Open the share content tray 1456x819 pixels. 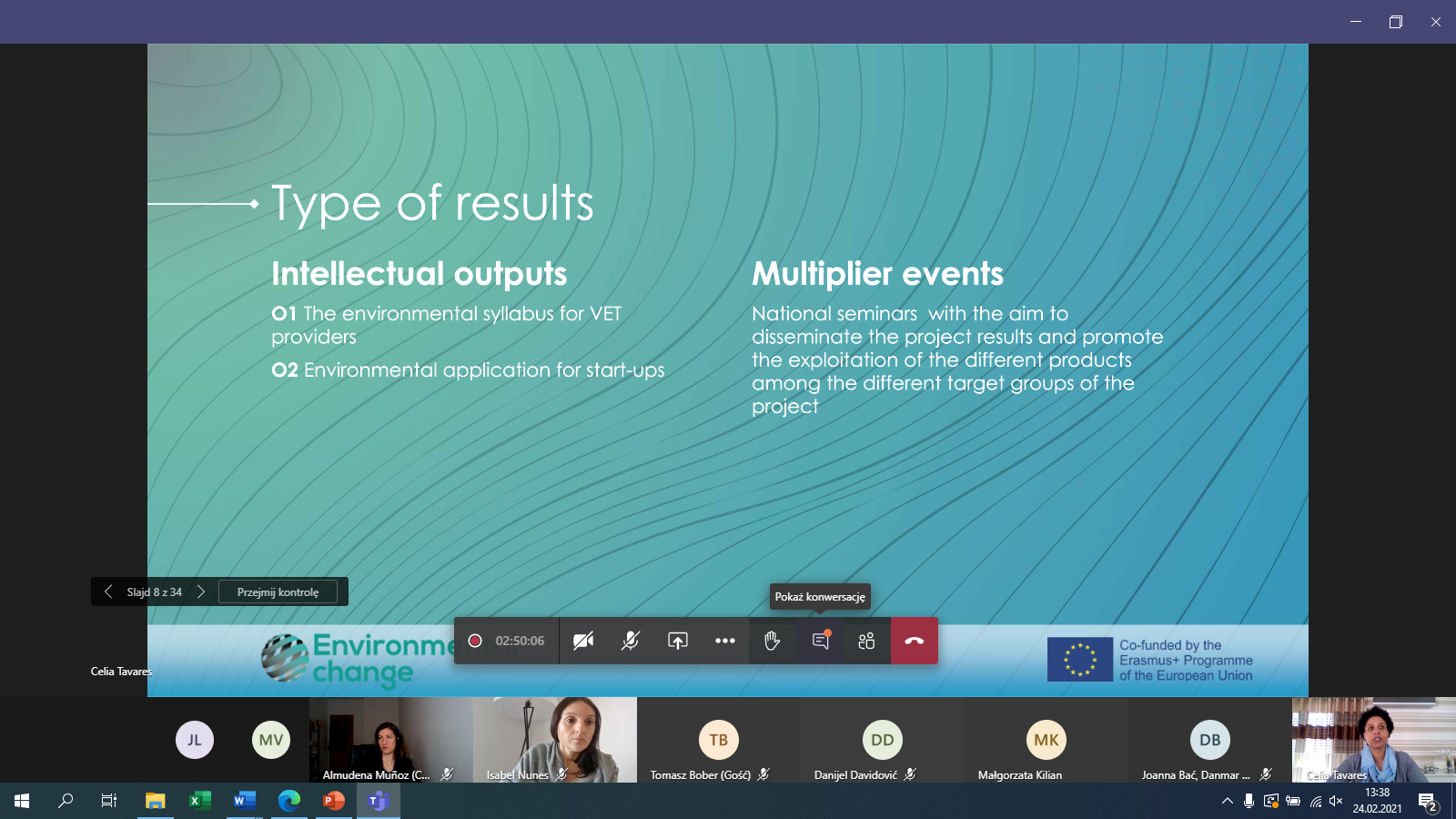point(678,641)
